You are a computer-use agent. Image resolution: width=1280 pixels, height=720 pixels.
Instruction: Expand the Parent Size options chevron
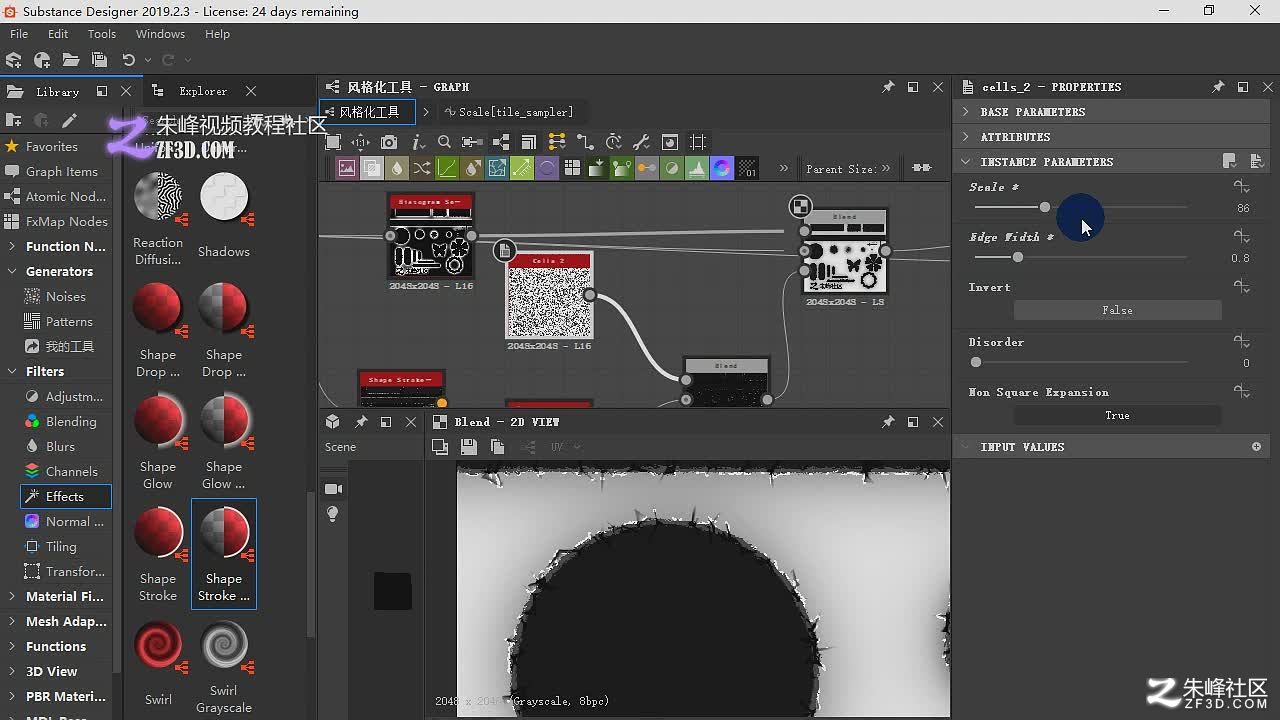[887, 169]
